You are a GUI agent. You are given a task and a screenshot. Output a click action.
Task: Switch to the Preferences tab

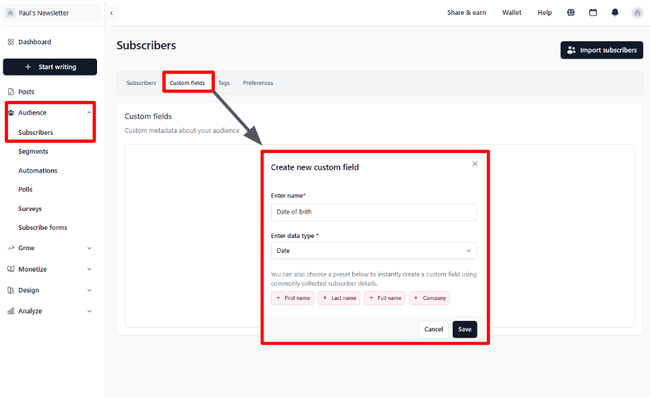click(x=258, y=83)
